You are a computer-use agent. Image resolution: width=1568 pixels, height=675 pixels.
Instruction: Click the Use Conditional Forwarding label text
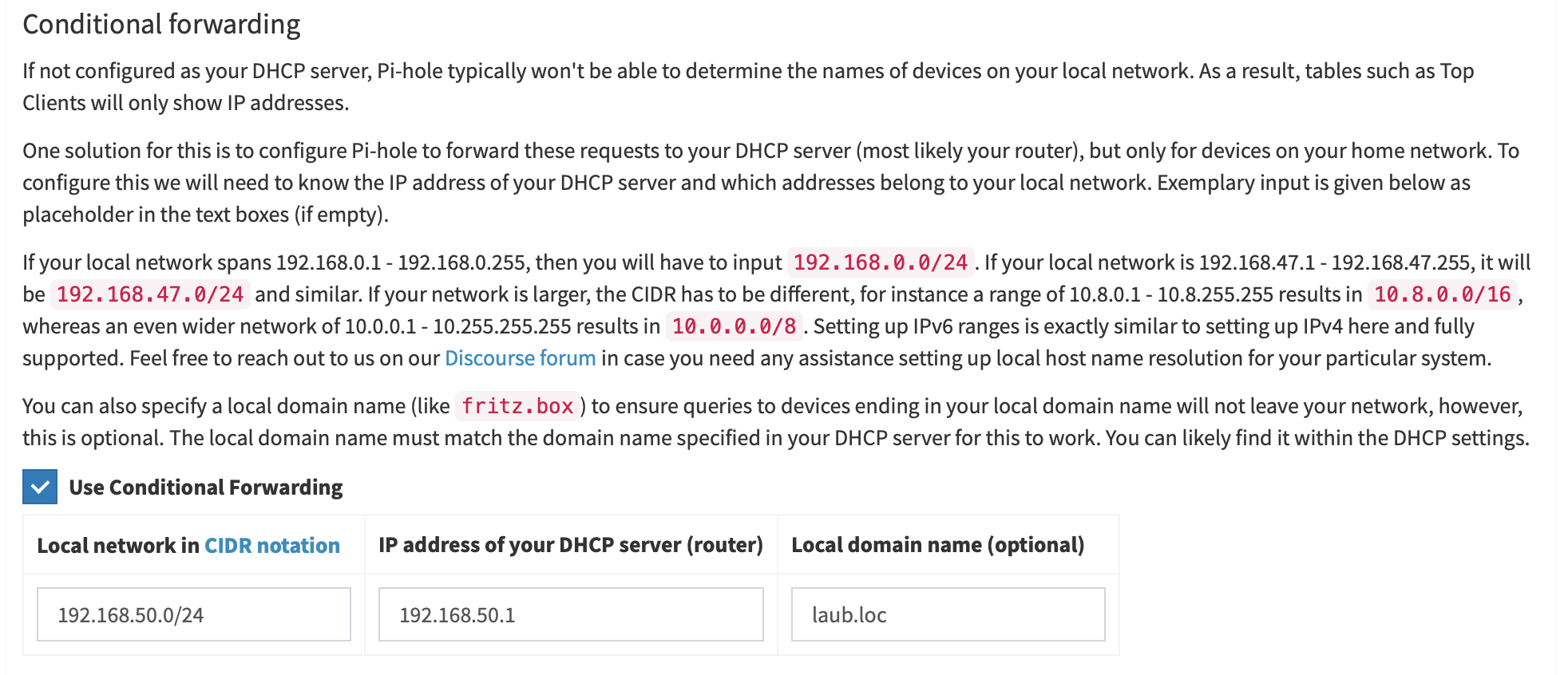(x=205, y=487)
